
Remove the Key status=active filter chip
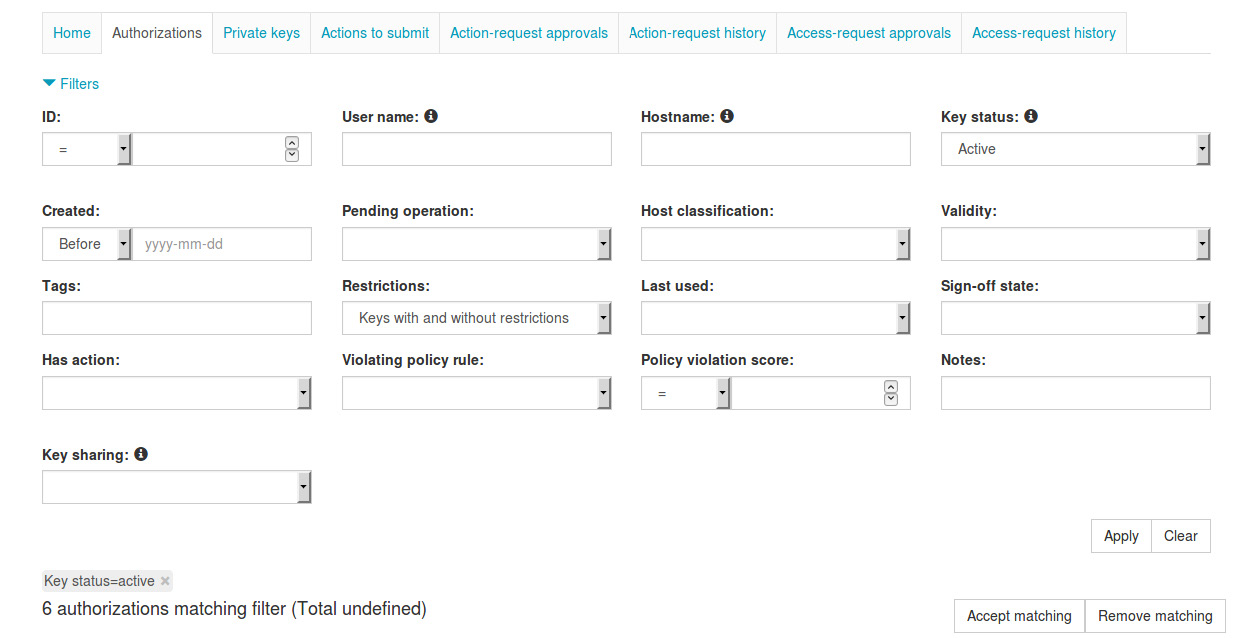pyautogui.click(x=166, y=581)
